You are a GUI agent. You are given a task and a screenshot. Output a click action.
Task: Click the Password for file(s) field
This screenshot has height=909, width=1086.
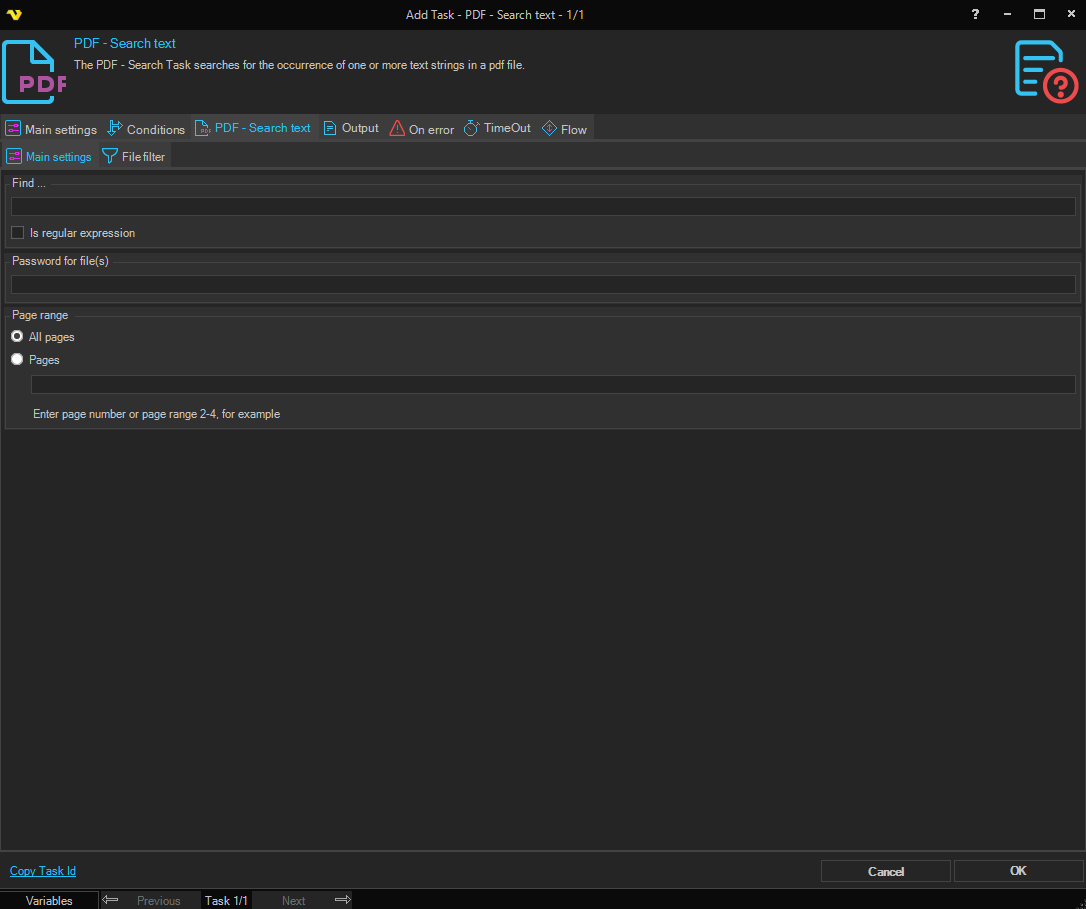click(543, 285)
